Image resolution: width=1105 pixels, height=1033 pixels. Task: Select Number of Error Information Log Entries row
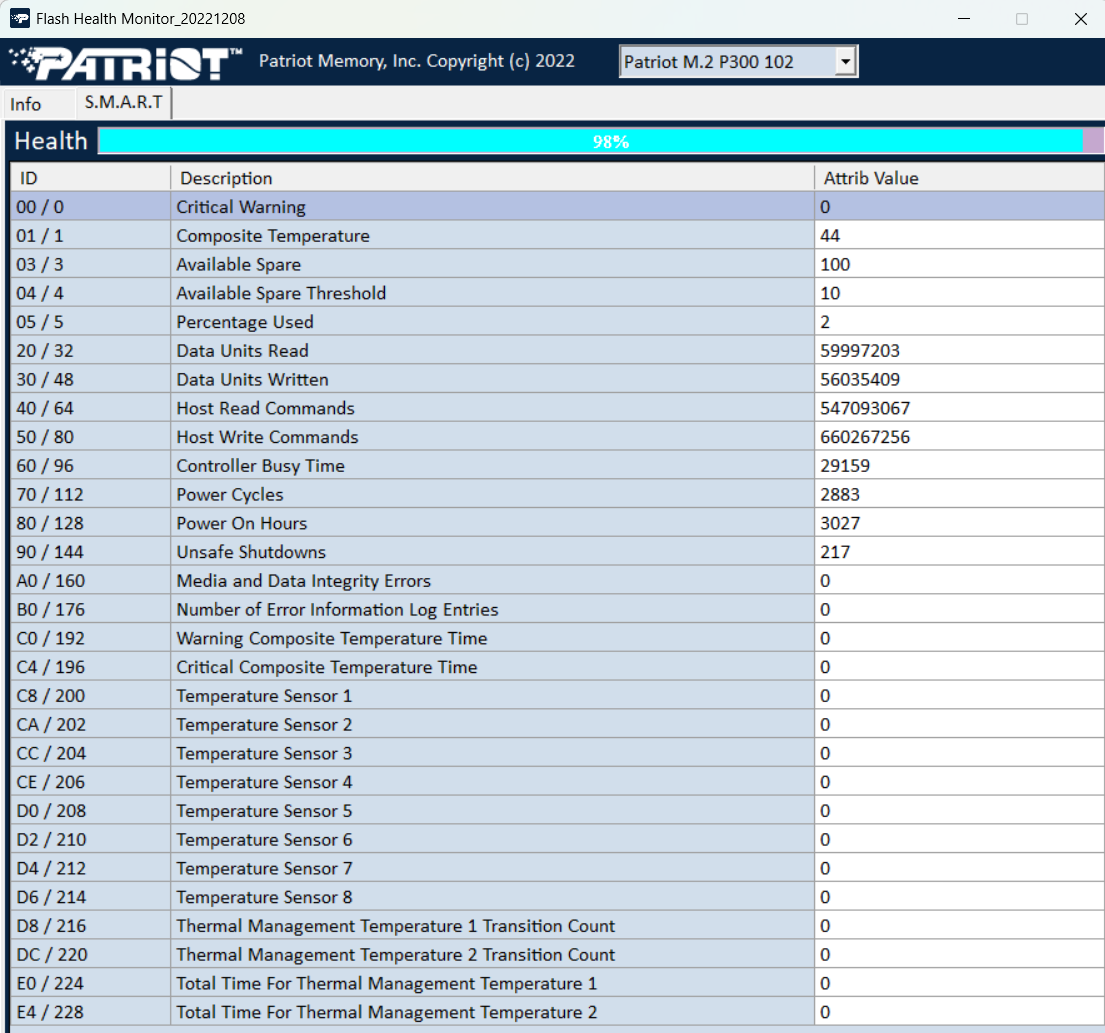pos(557,610)
